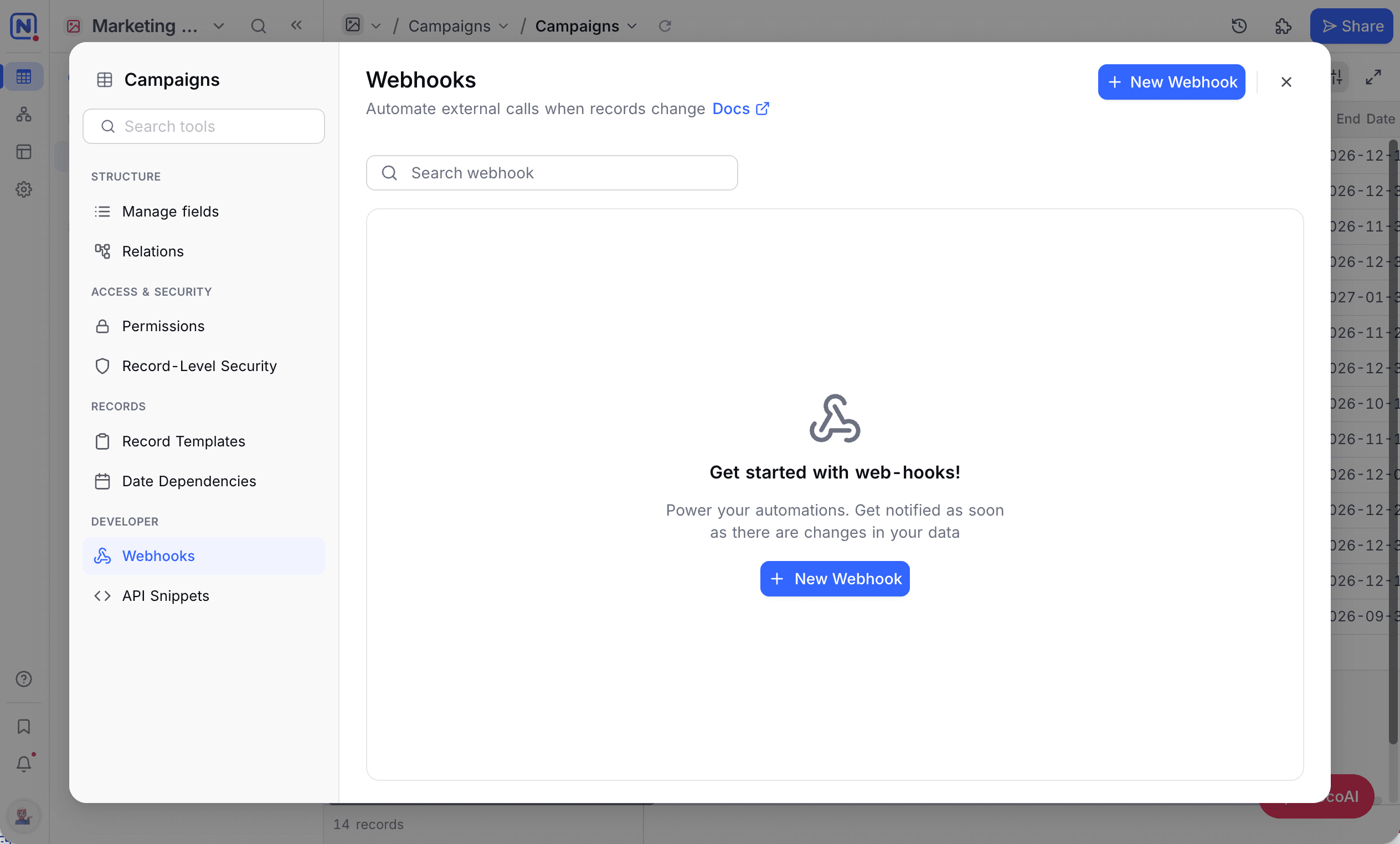
Task: Open the Docs external link
Action: pos(741,109)
